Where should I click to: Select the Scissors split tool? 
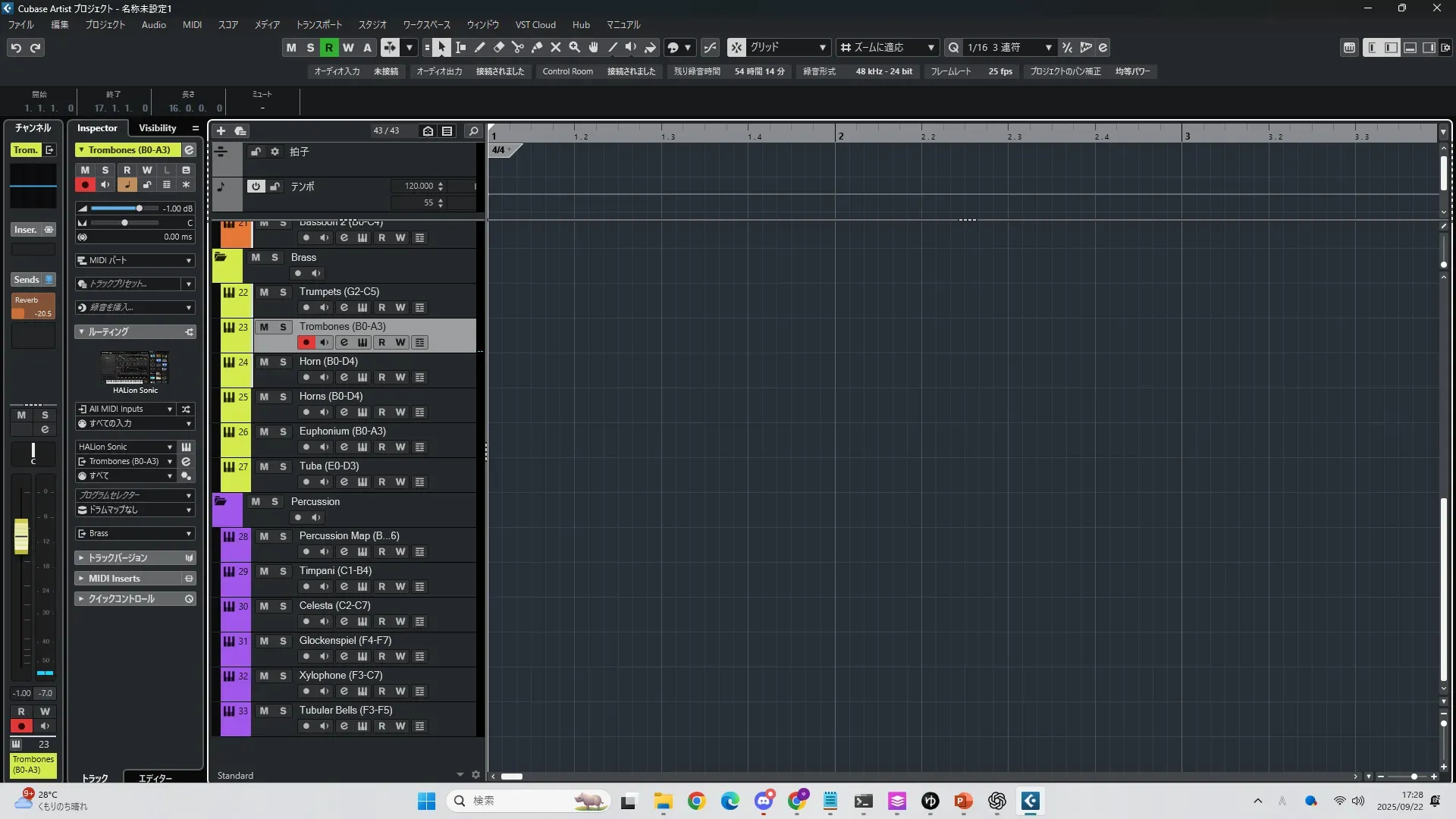pos(517,48)
